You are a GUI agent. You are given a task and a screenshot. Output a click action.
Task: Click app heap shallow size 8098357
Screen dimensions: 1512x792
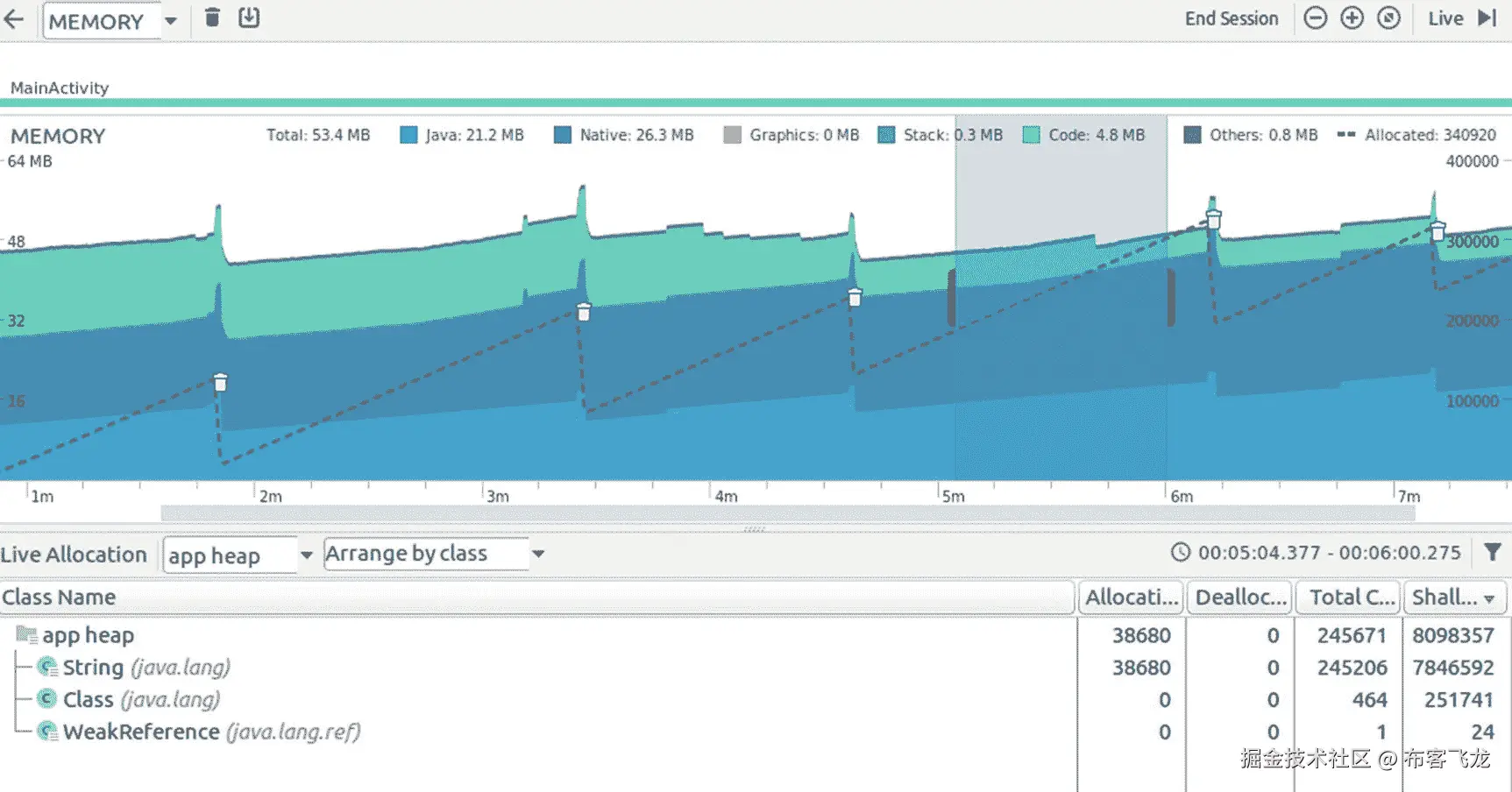[1452, 635]
